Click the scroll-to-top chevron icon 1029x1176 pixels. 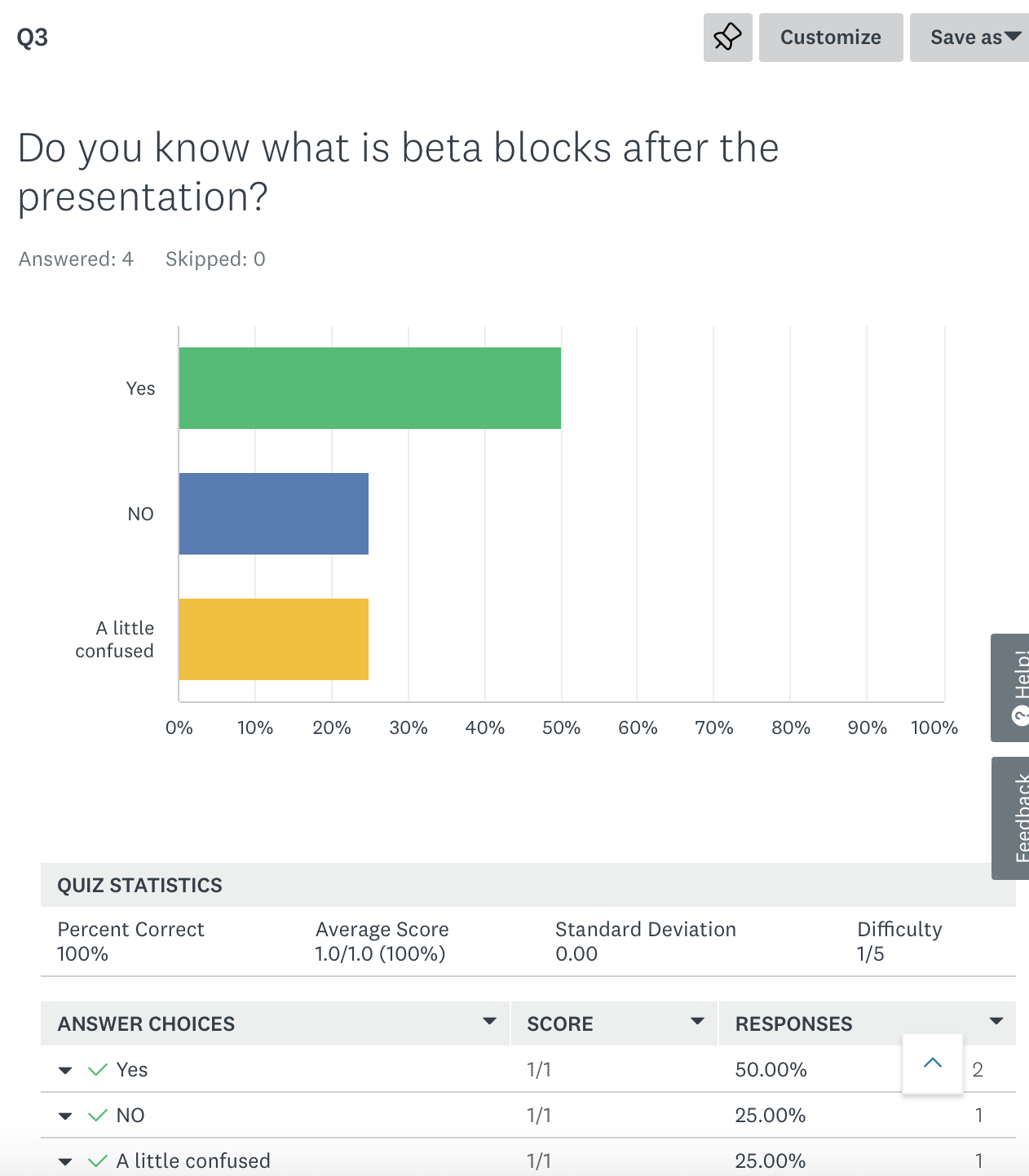933,1063
